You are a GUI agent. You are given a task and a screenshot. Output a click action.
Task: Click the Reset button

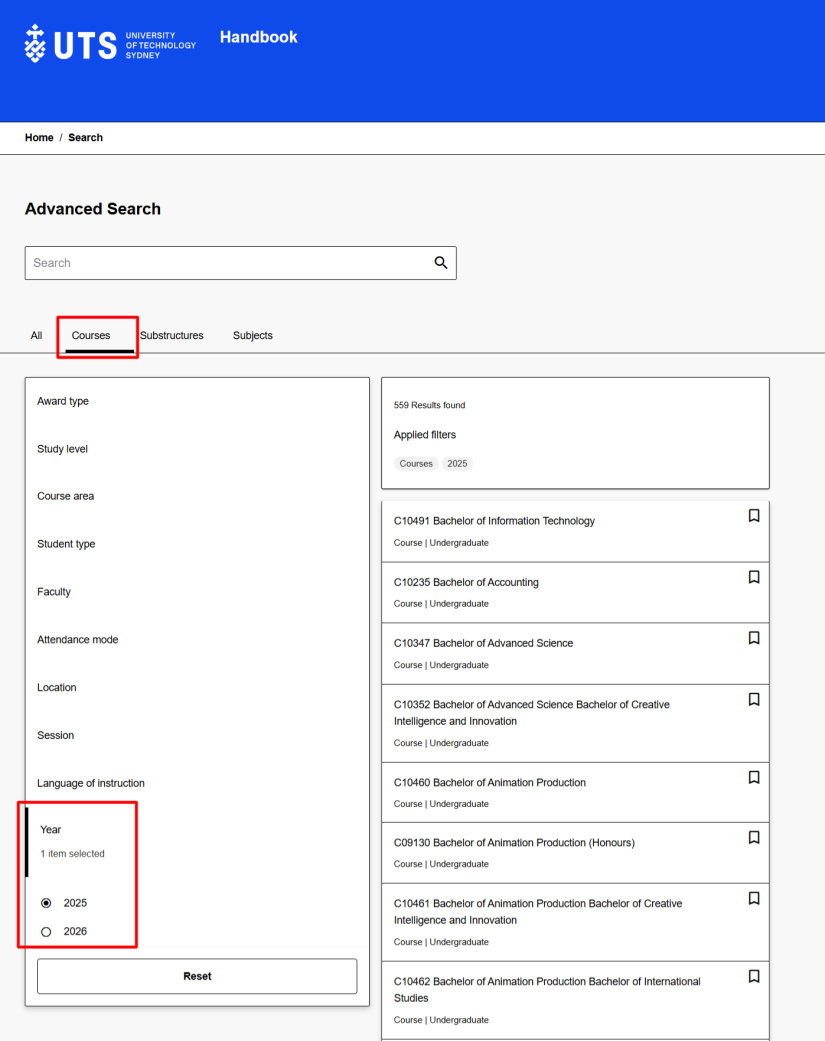pyautogui.click(x=197, y=976)
